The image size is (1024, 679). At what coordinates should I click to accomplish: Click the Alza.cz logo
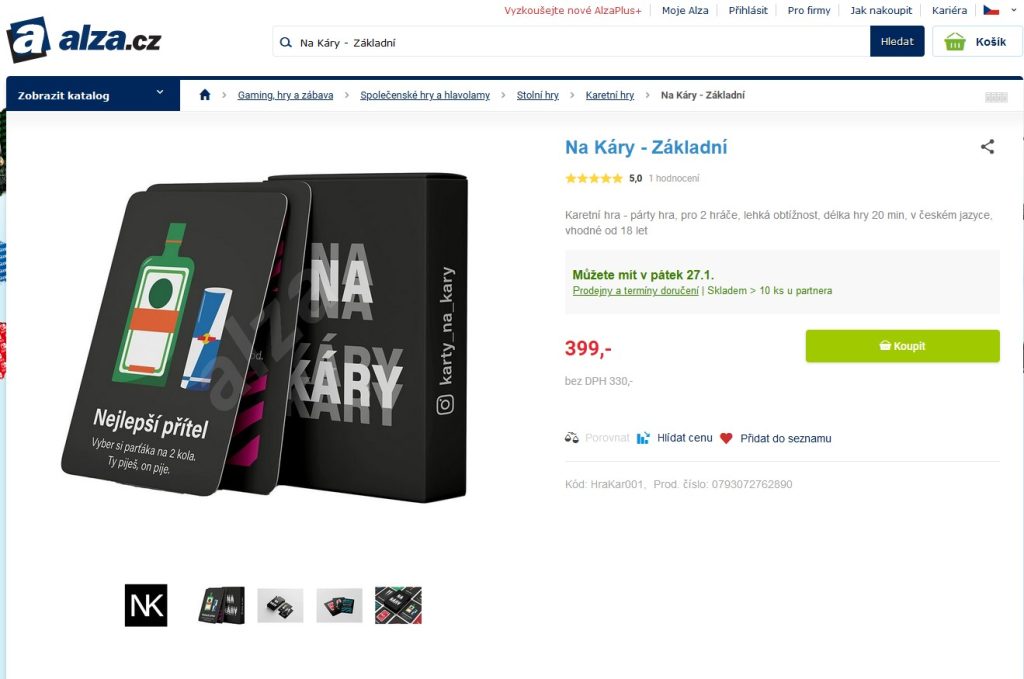tap(84, 40)
